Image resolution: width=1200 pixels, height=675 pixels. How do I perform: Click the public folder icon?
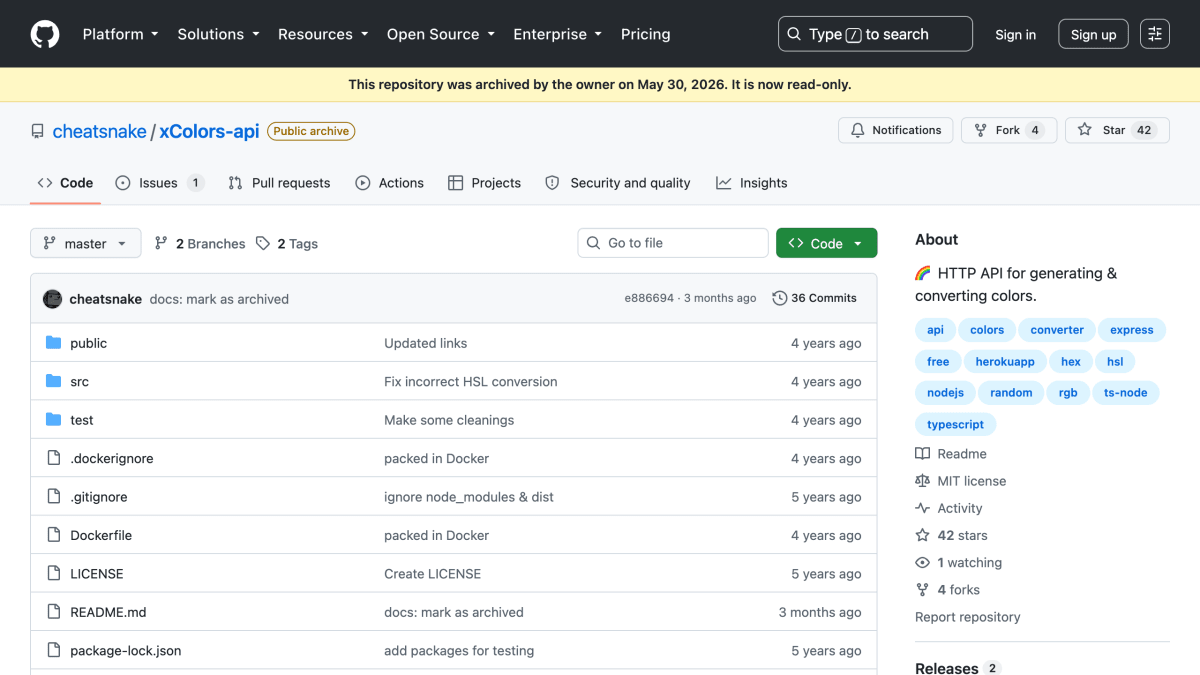pyautogui.click(x=54, y=343)
